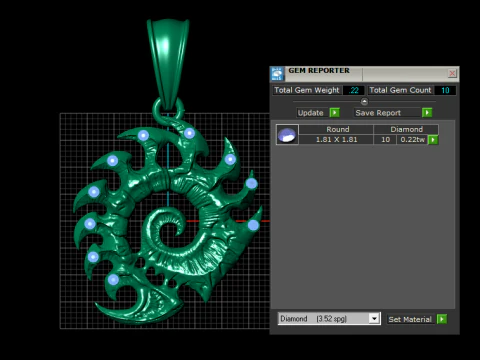
Task: Click the green arrow next to Set Material
Action: pos(442,319)
